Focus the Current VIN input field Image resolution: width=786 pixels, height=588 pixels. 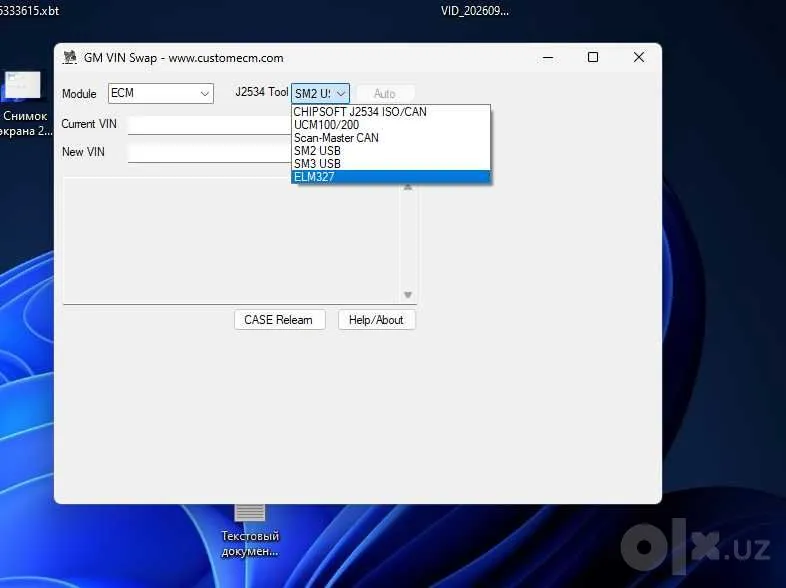pos(210,125)
